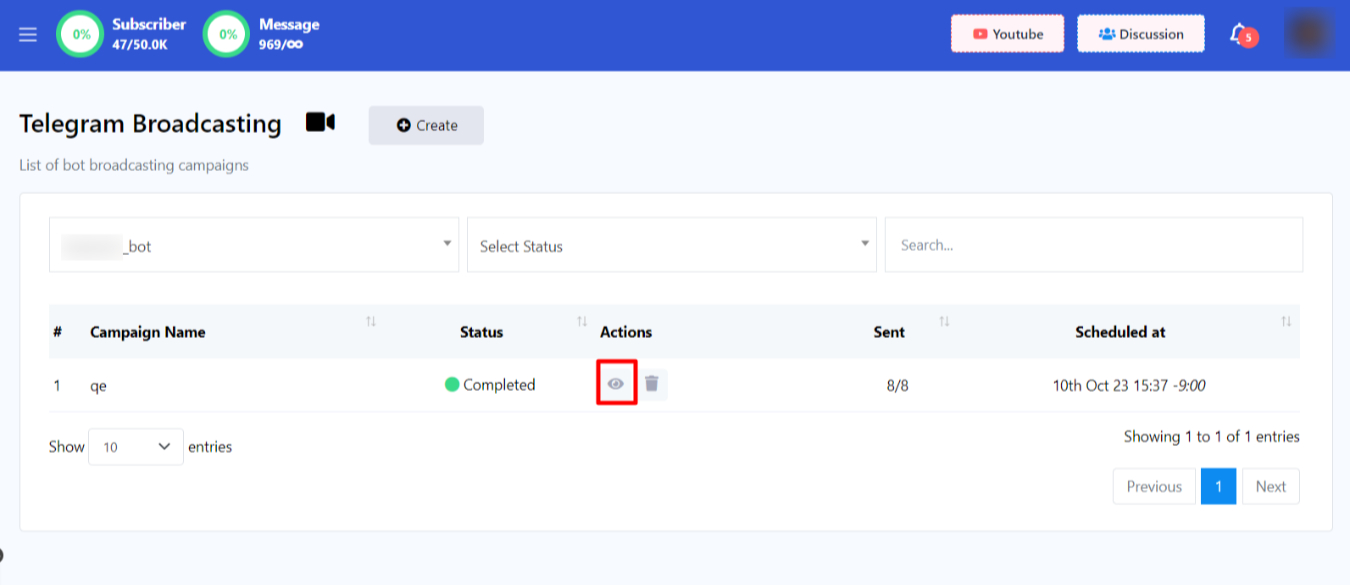Click the video tutorial camera icon
Image resolution: width=1350 pixels, height=585 pixels.
[x=320, y=122]
